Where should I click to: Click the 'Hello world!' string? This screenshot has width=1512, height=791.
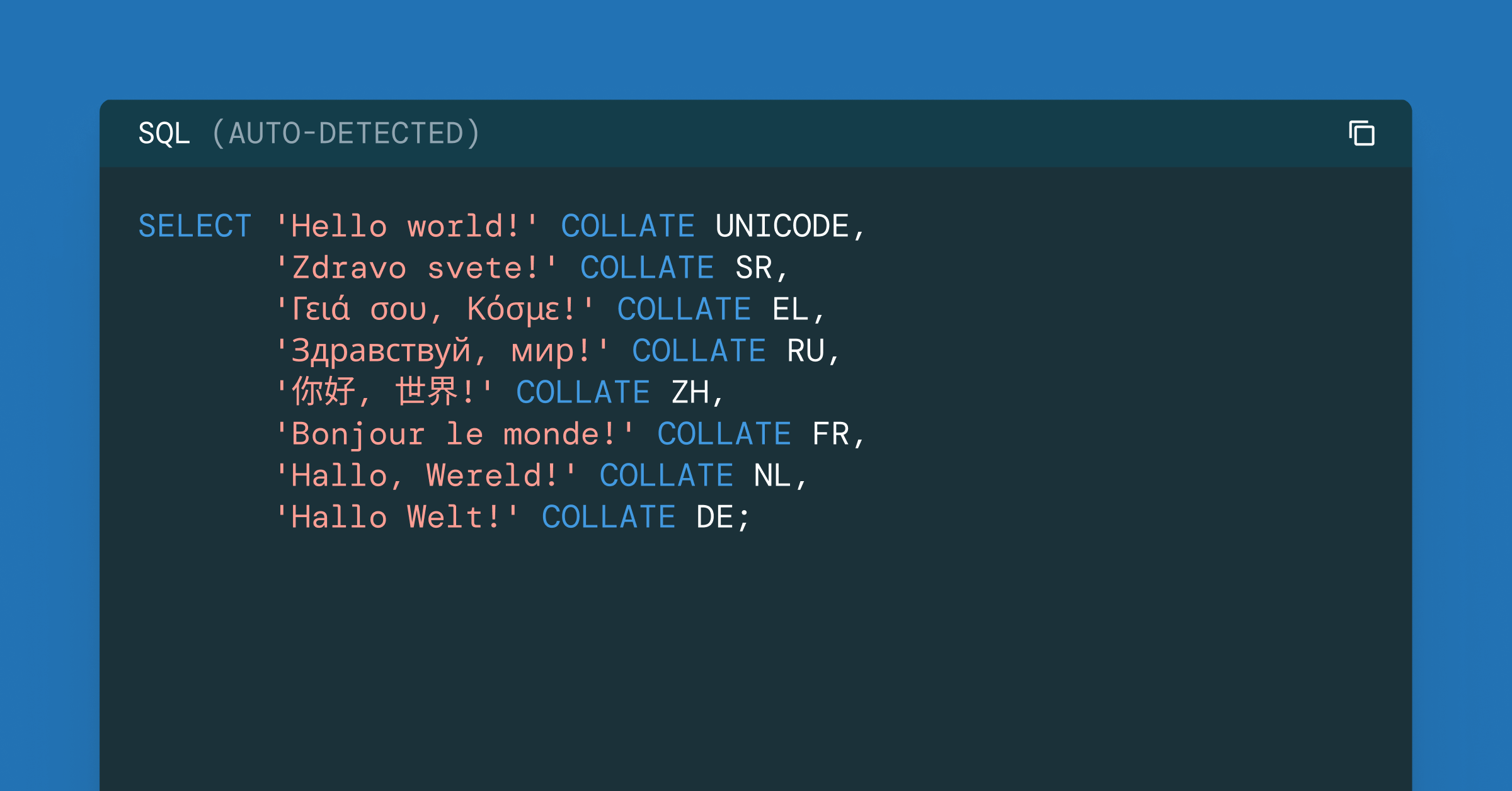pos(406,226)
